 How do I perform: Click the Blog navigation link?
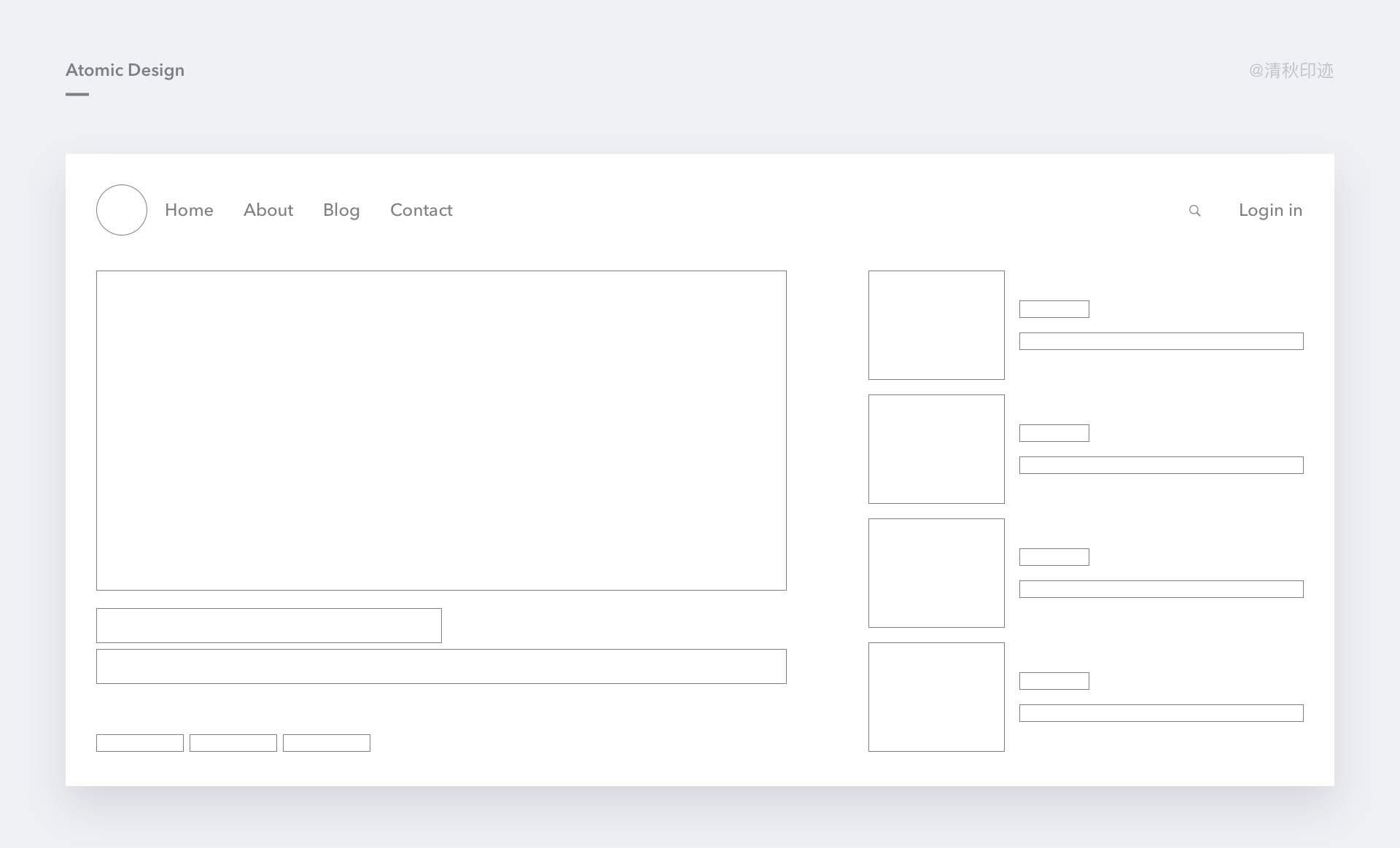(x=341, y=210)
